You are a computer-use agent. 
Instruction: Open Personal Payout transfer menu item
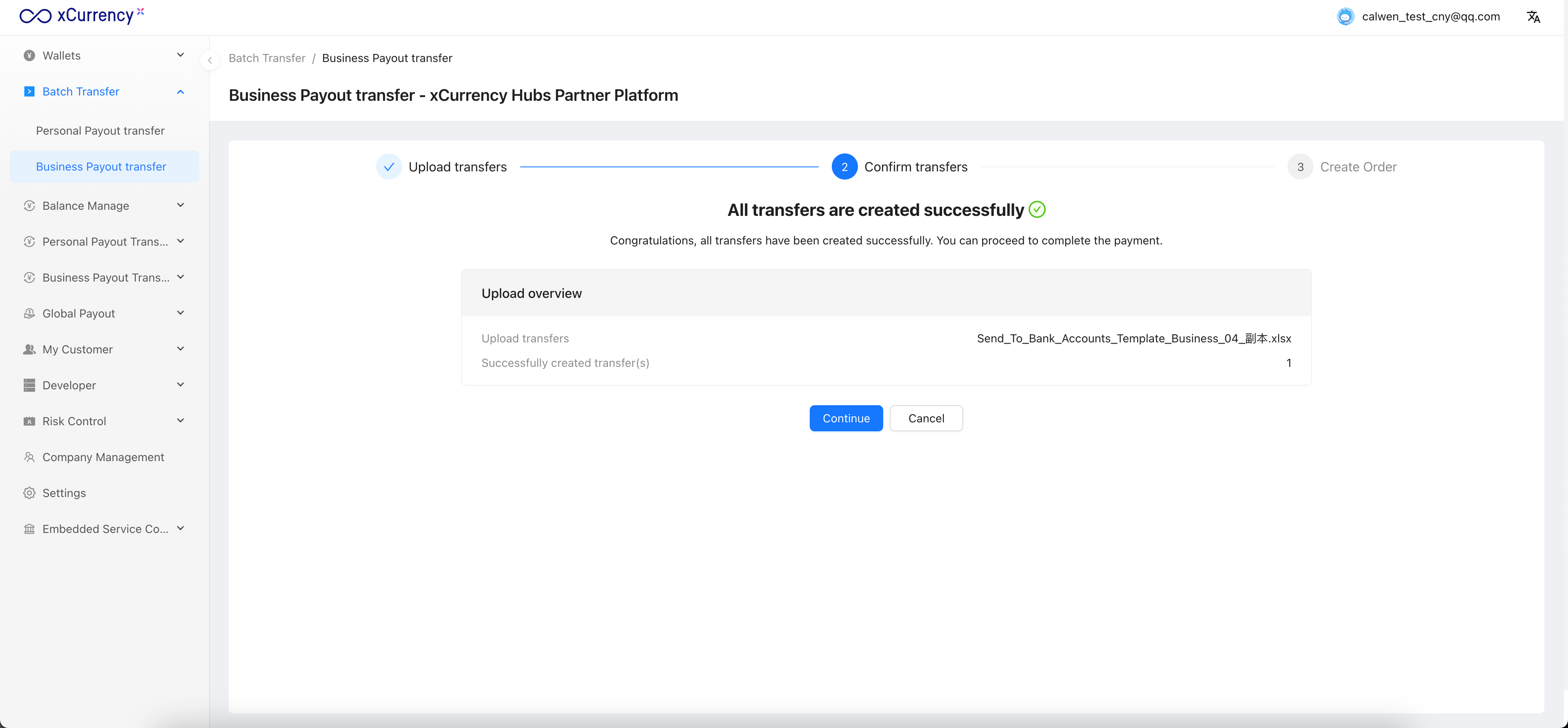(x=100, y=131)
